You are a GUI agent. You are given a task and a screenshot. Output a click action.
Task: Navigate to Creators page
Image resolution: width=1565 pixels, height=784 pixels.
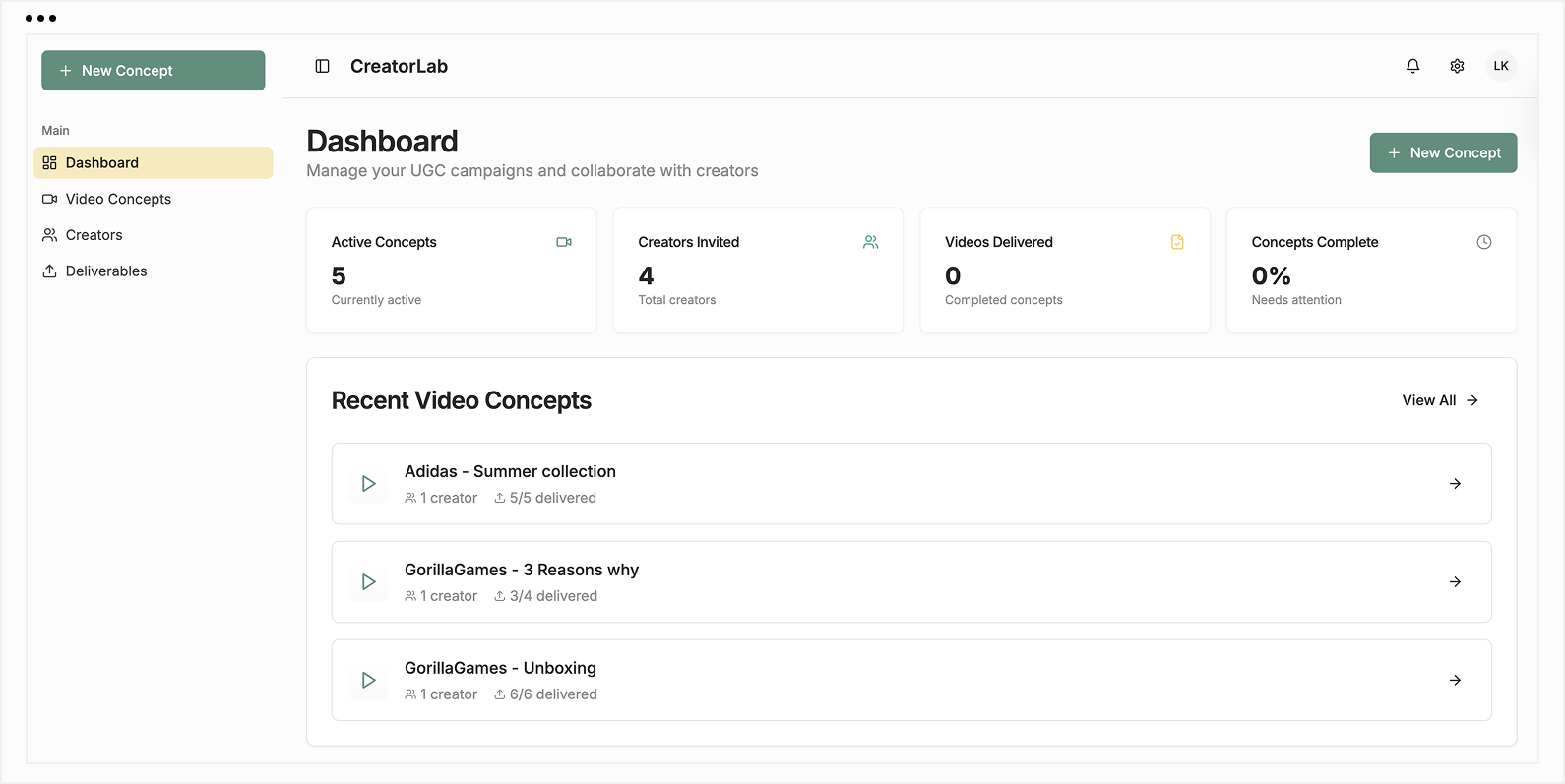[x=94, y=235]
